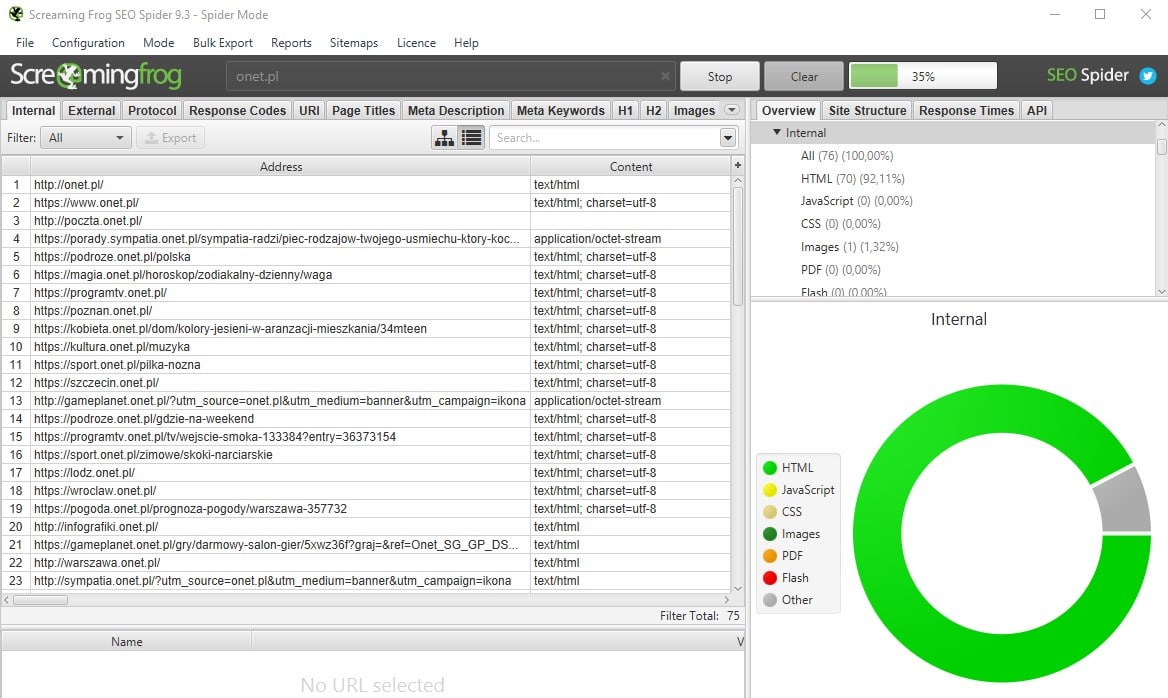The width and height of the screenshot is (1168, 698).
Task: Open the Configuration menu
Action: point(88,42)
